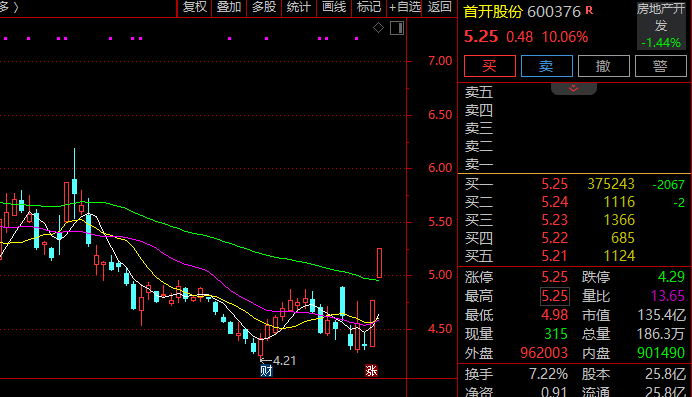Open the 统计 statistics tool

point(299,7)
